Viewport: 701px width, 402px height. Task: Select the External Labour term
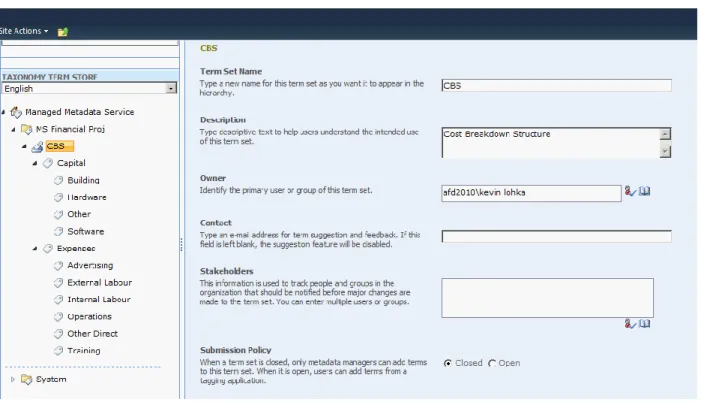click(100, 283)
